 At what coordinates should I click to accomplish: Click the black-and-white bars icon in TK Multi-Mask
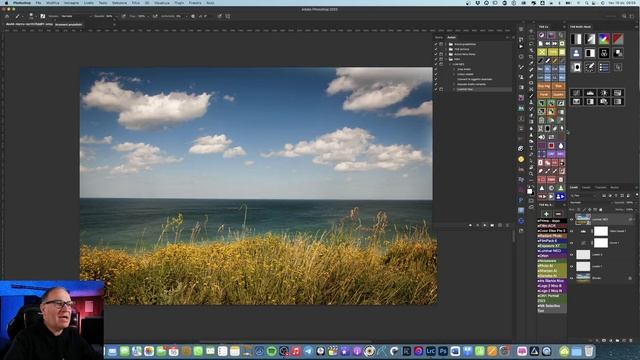[x=576, y=39]
